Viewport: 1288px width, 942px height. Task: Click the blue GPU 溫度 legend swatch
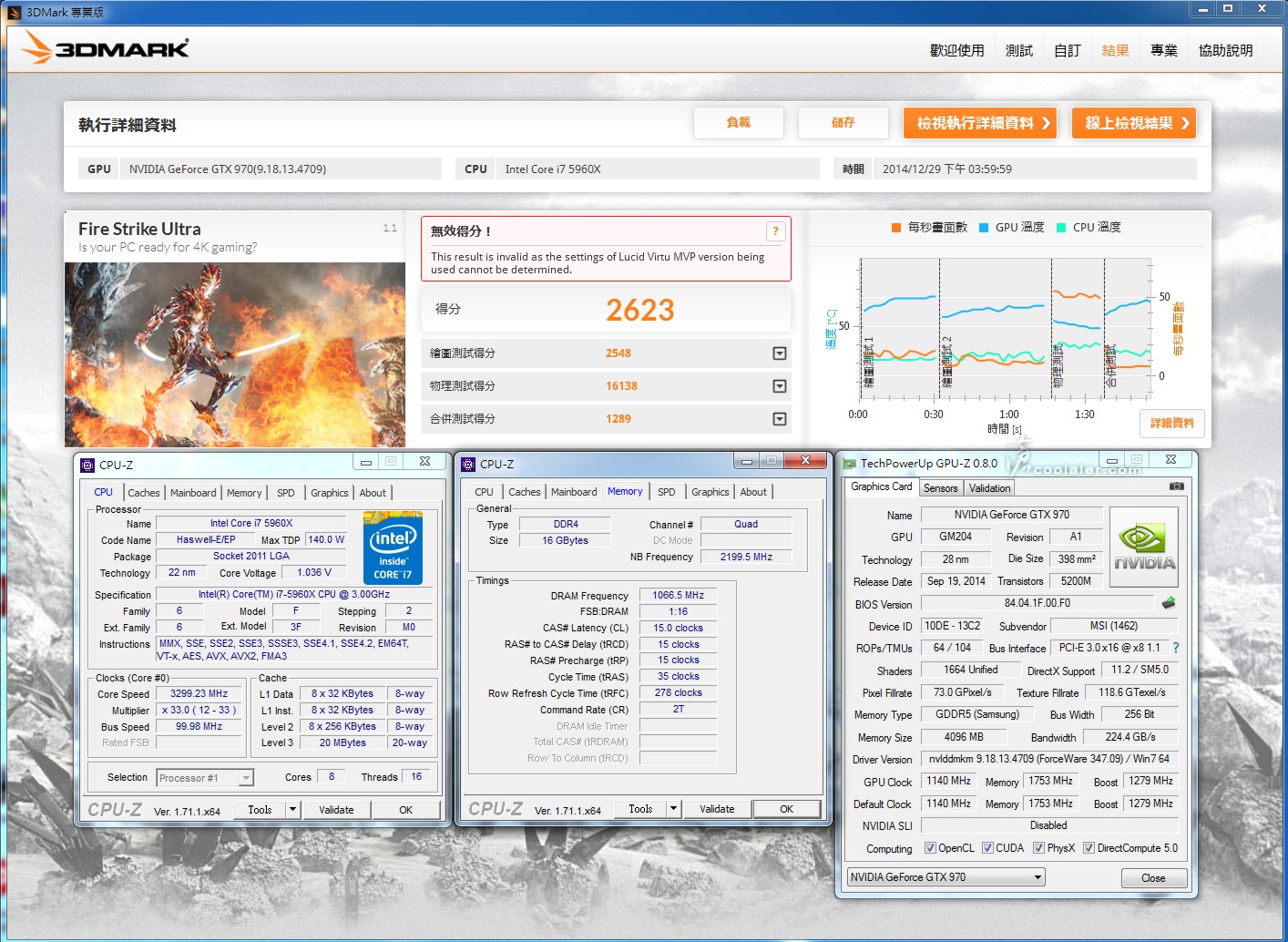click(x=984, y=228)
